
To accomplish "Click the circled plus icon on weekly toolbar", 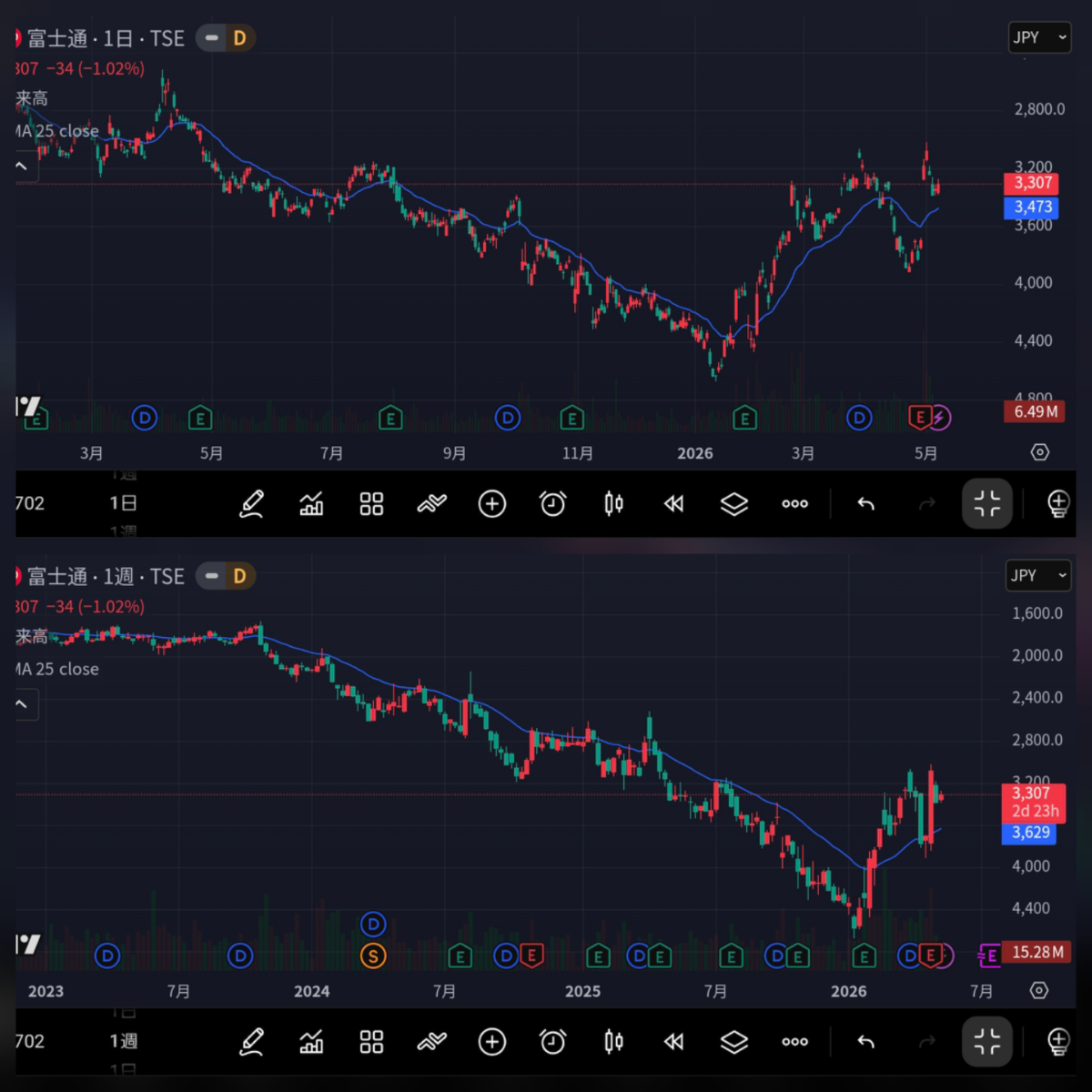I will 492,1041.
